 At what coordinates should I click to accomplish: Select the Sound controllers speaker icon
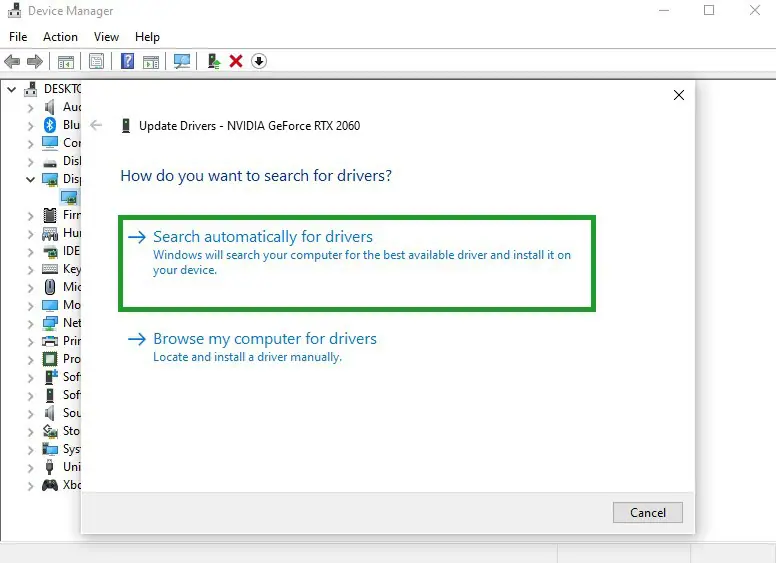pos(49,413)
